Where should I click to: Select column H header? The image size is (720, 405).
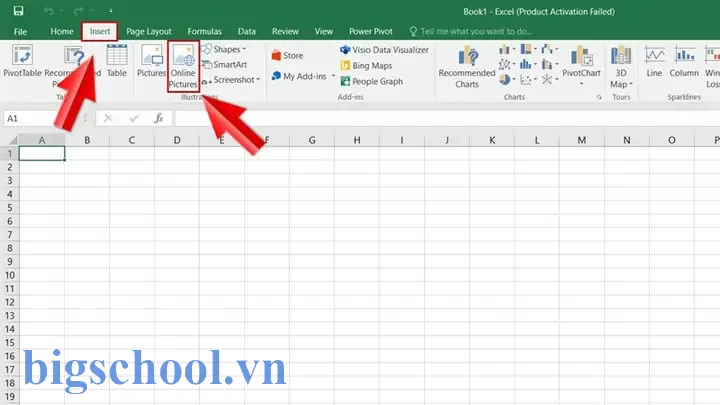pyautogui.click(x=357, y=140)
